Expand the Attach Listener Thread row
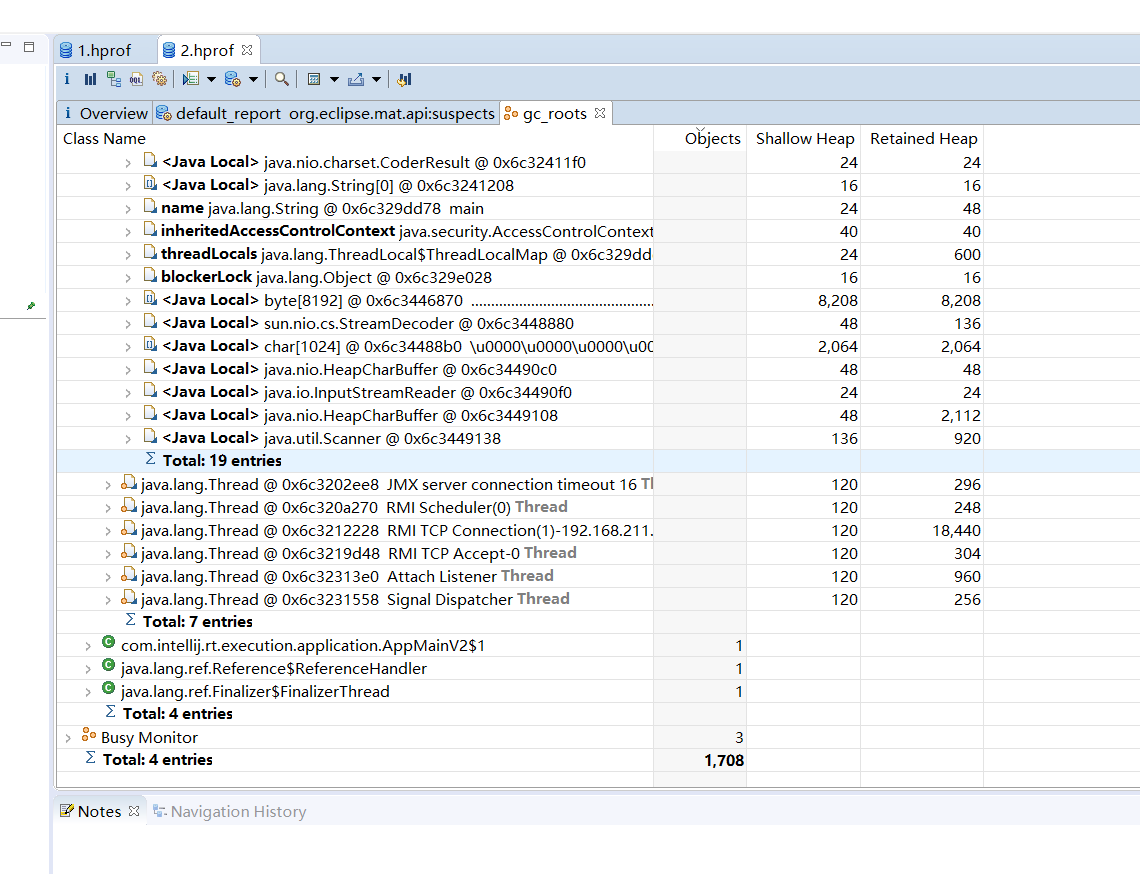 click(x=108, y=577)
